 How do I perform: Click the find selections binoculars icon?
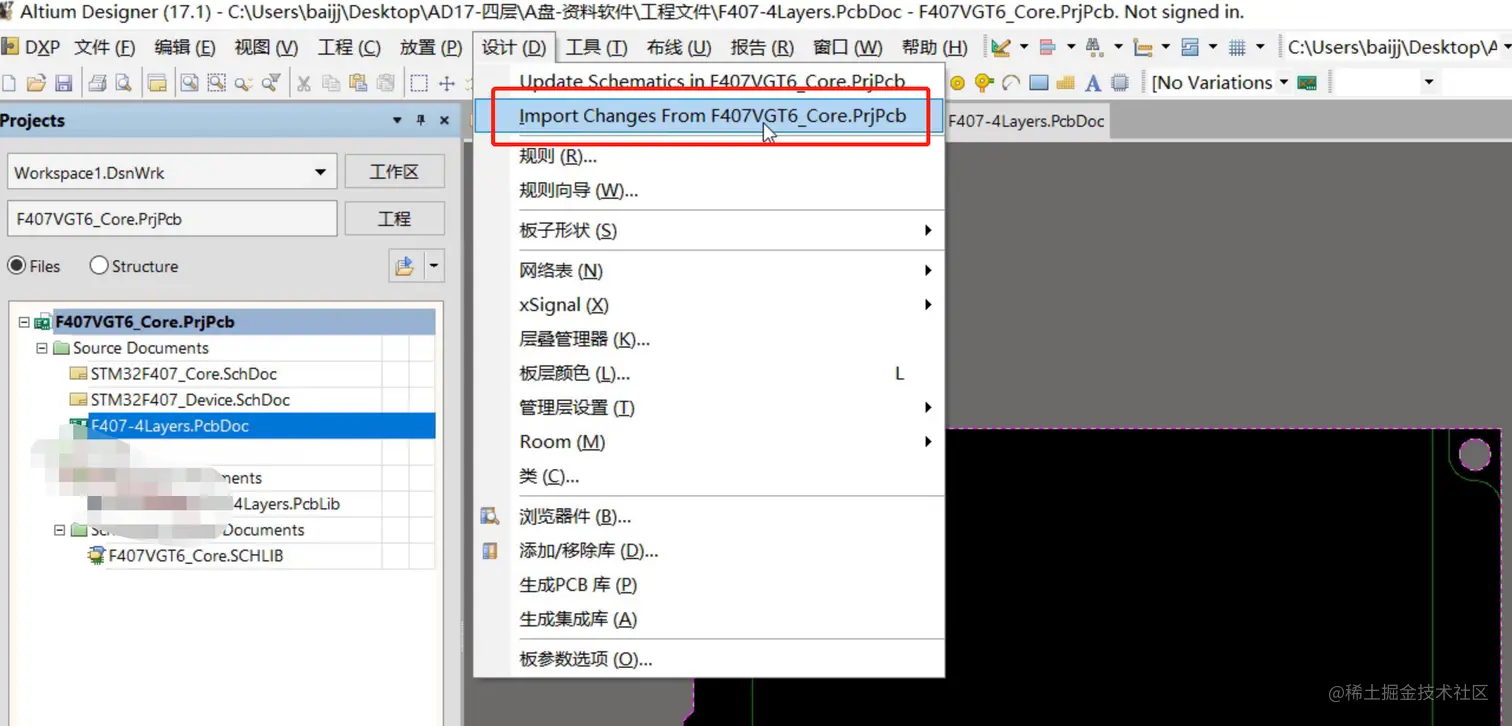1095,47
